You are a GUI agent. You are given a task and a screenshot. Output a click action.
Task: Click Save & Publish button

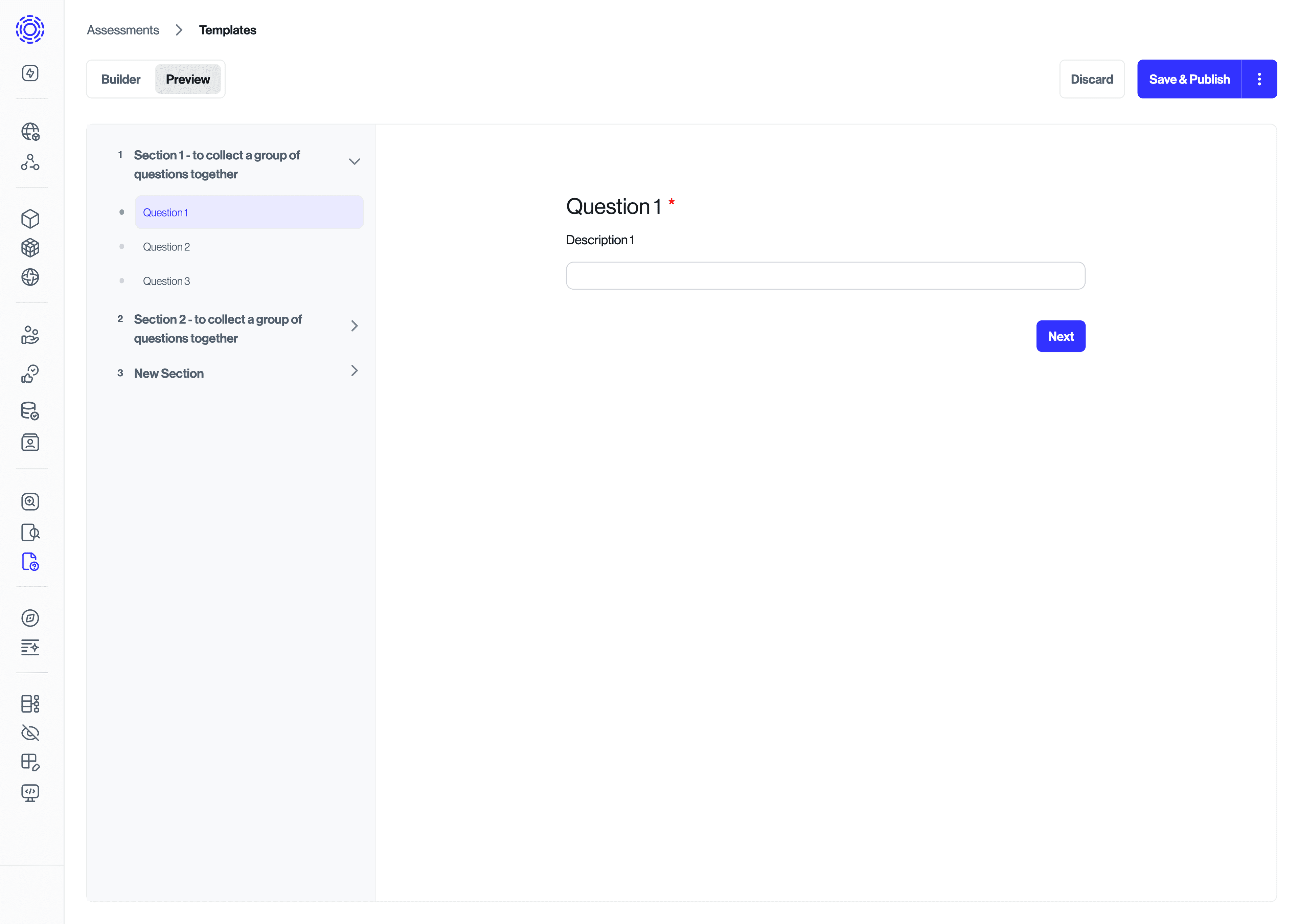tap(1189, 78)
